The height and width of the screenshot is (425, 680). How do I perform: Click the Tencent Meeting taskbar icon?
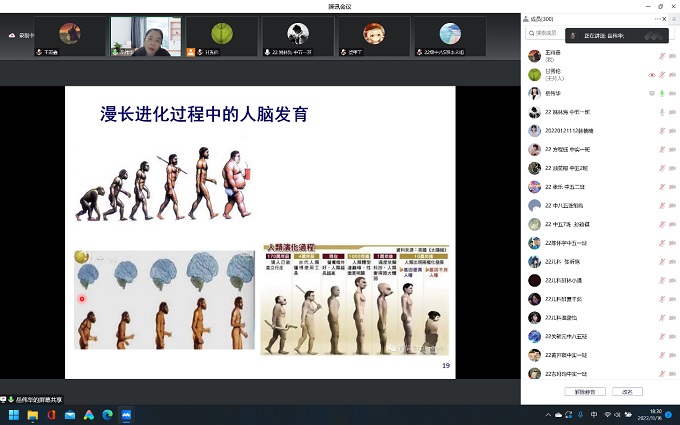127,414
